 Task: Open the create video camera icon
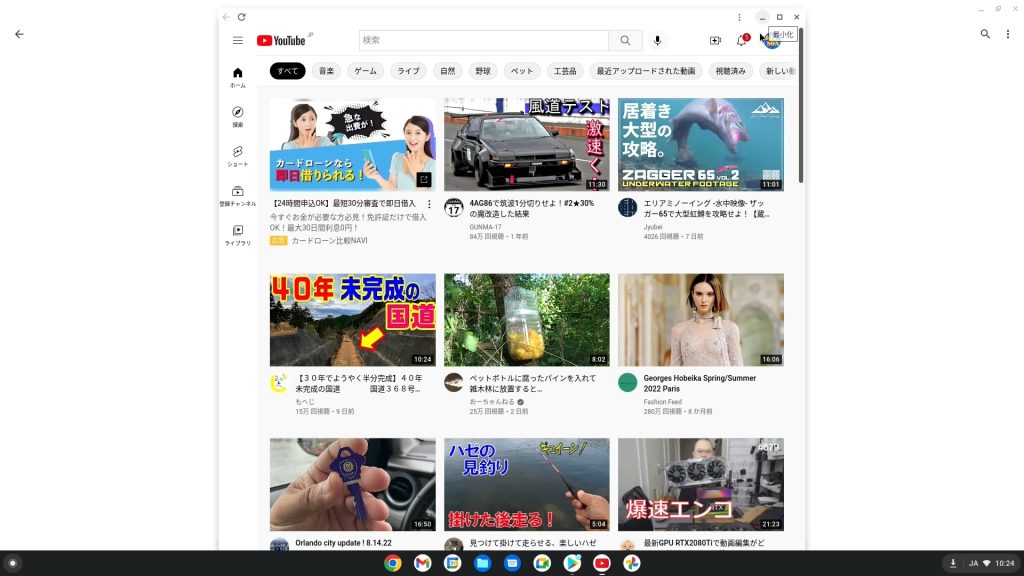(715, 41)
